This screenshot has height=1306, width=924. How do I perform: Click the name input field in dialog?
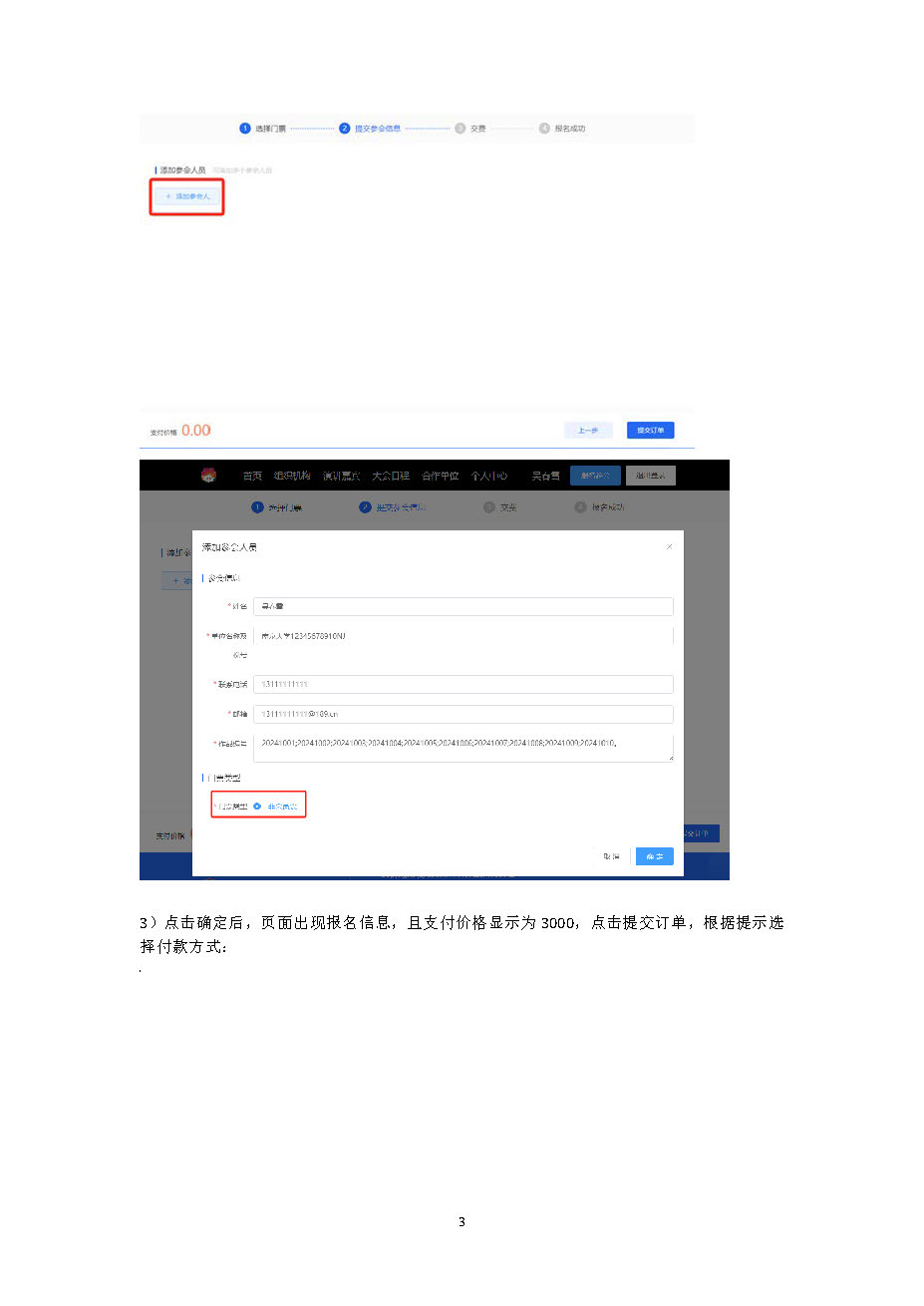pyautogui.click(x=462, y=606)
